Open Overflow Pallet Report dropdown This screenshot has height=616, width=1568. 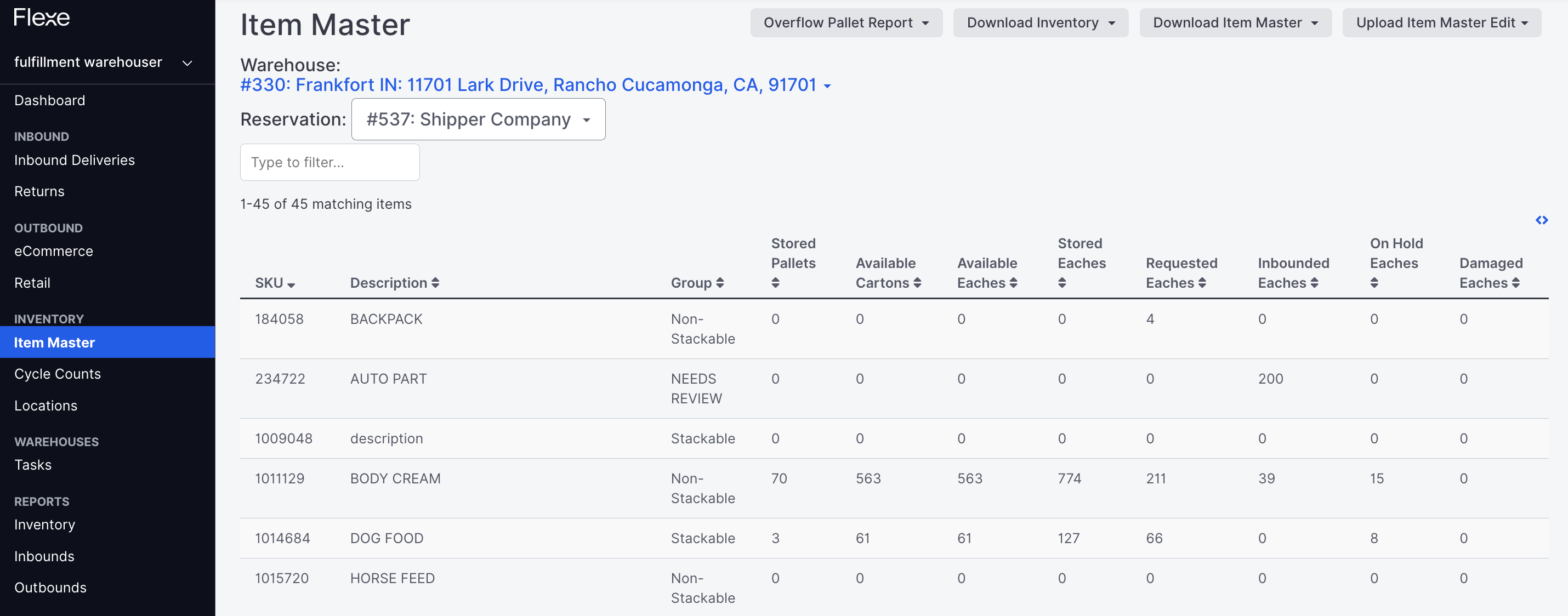(x=846, y=23)
